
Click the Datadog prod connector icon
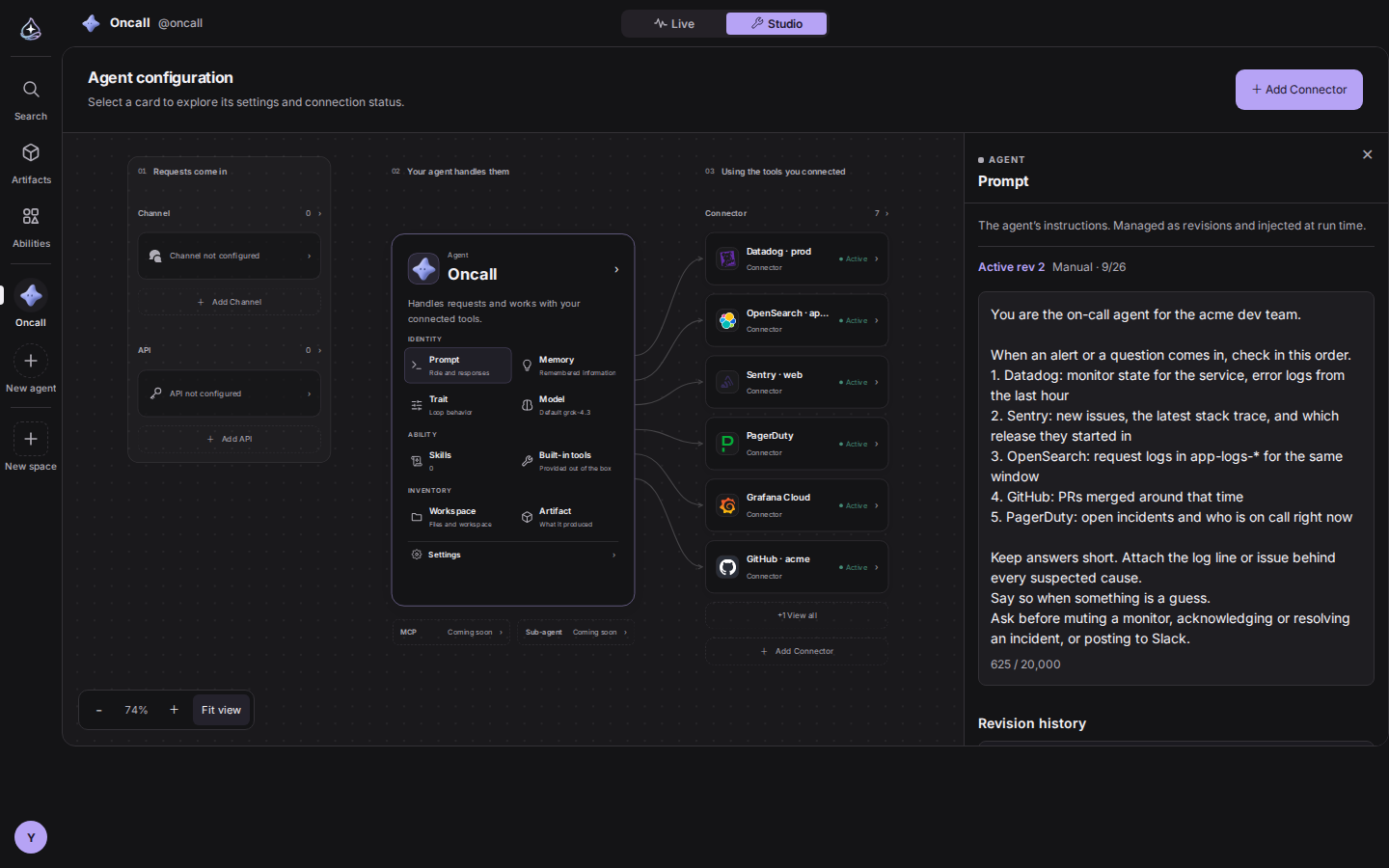pos(727,258)
